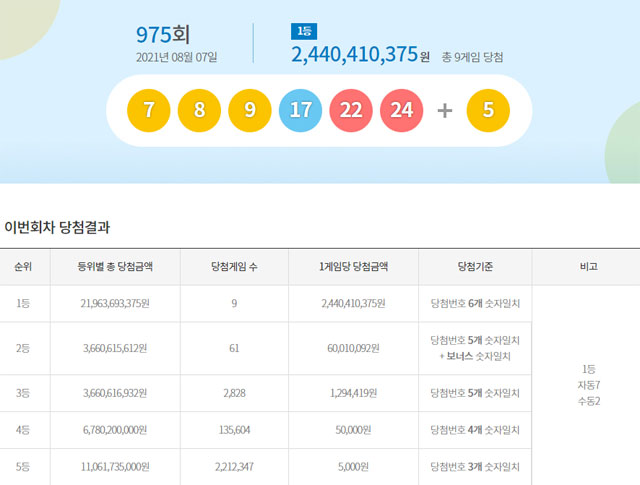Click the yellow lottery ball number 8
This screenshot has height=485, width=640.
(x=199, y=110)
